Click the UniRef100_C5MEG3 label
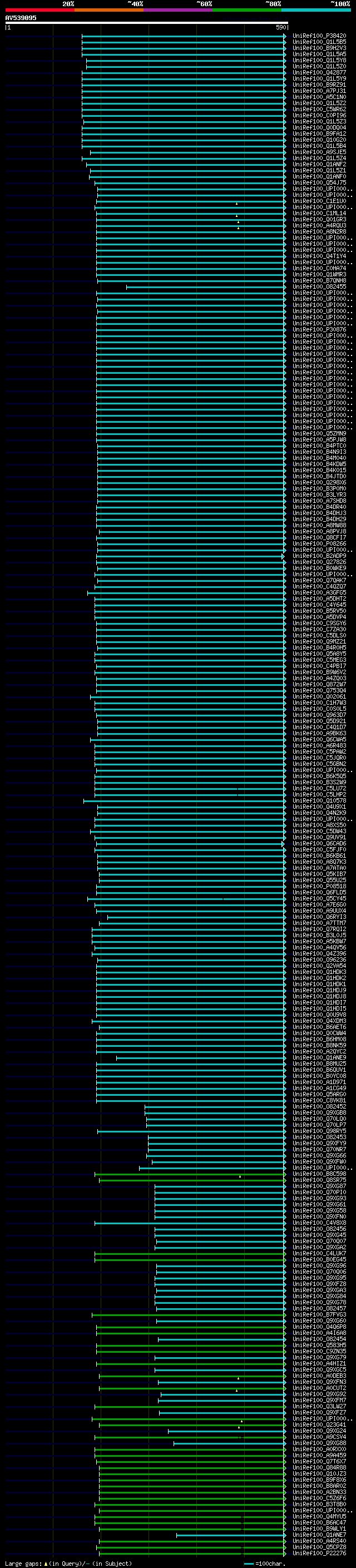The width and height of the screenshot is (356, 1568). [319, 660]
